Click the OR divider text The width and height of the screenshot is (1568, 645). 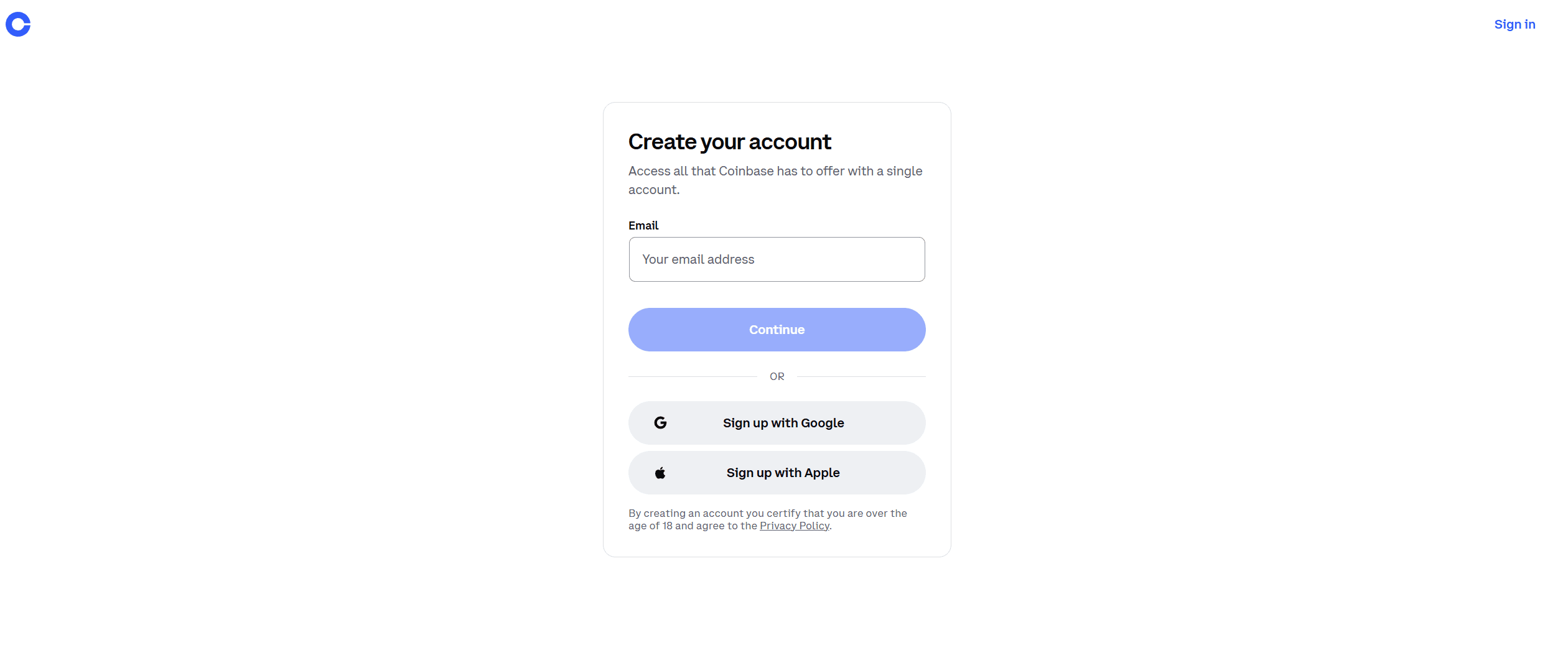777,377
